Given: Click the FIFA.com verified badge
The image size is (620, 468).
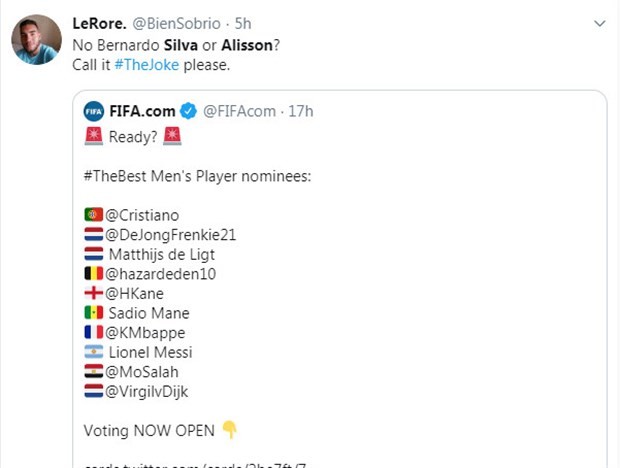Looking at the screenshot, I should coord(190,111).
